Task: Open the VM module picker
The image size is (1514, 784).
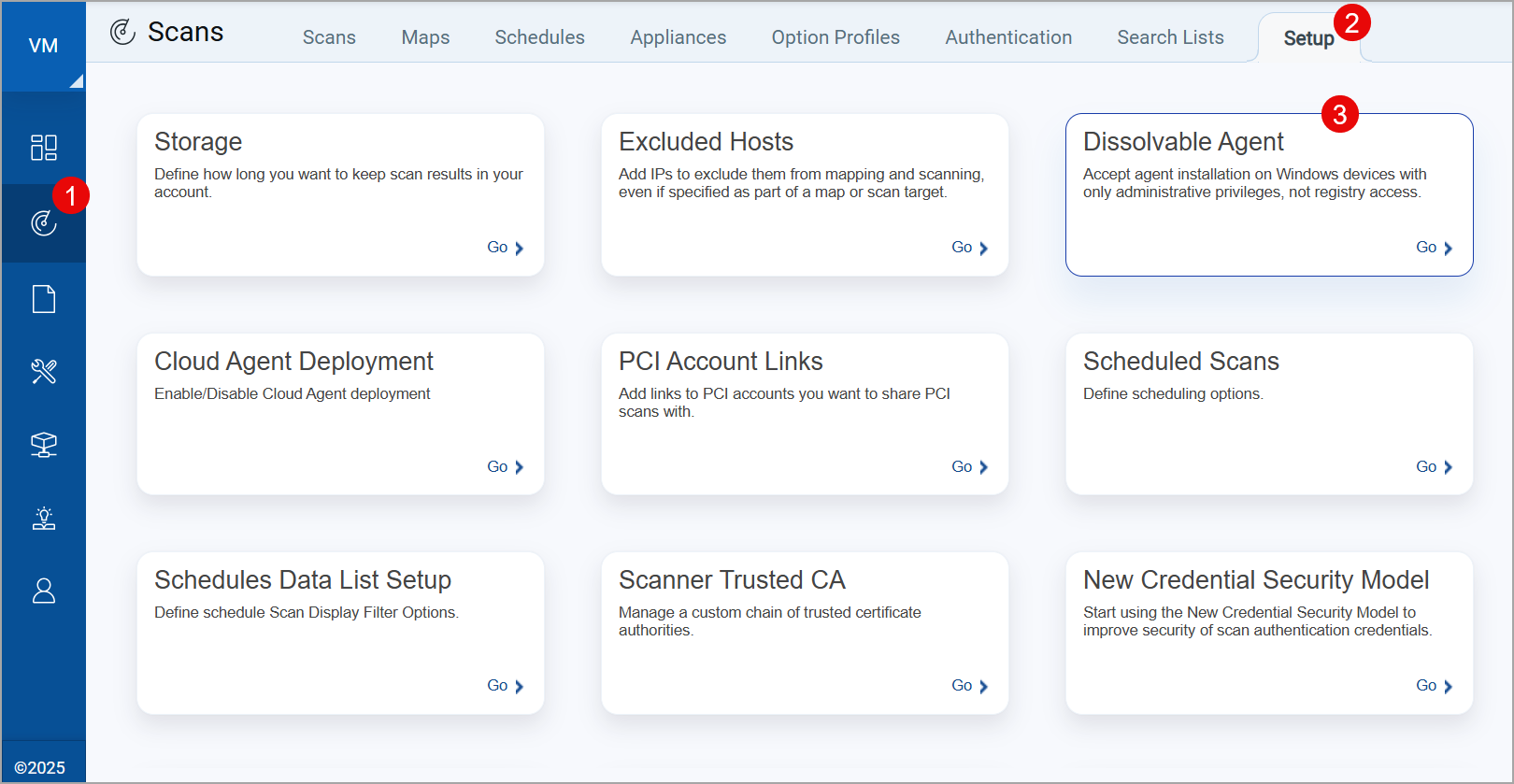Action: (43, 46)
